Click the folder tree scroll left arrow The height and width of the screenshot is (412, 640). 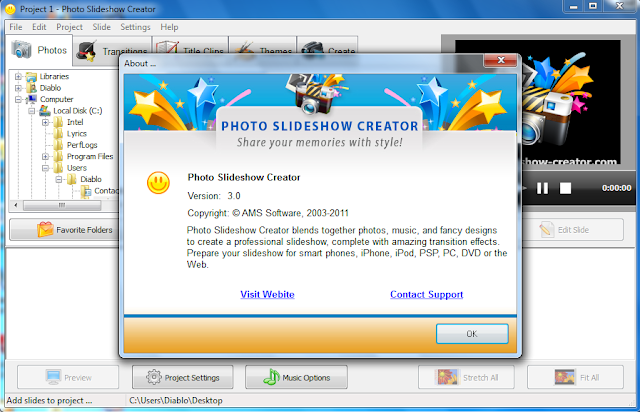click(x=16, y=205)
